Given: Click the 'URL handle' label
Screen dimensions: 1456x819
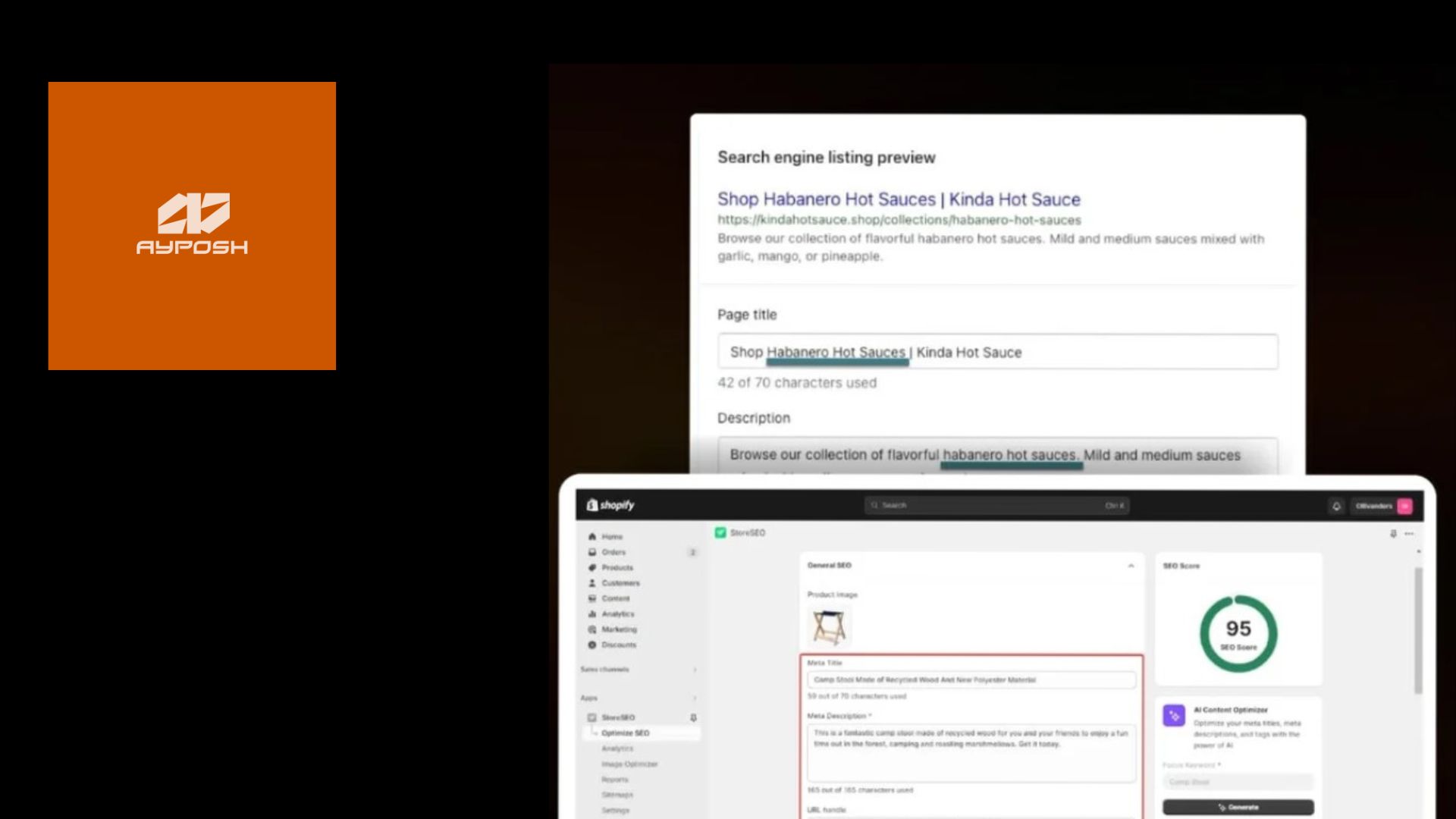Looking at the screenshot, I should [827, 810].
